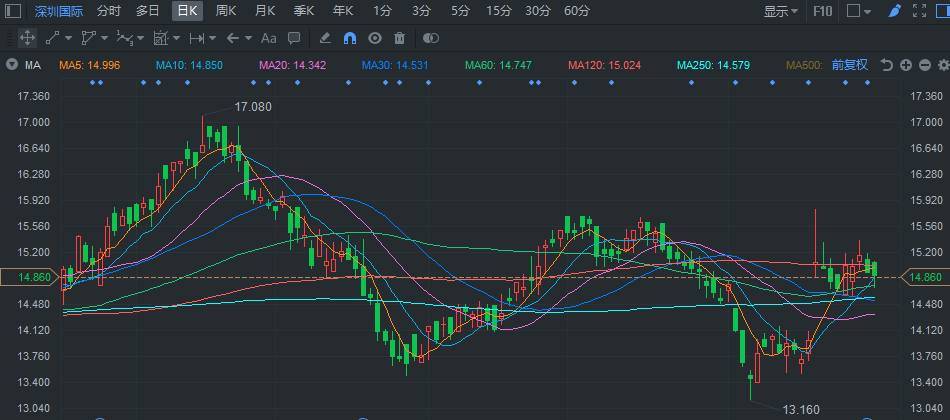Select the chart measurement tool

[161, 38]
